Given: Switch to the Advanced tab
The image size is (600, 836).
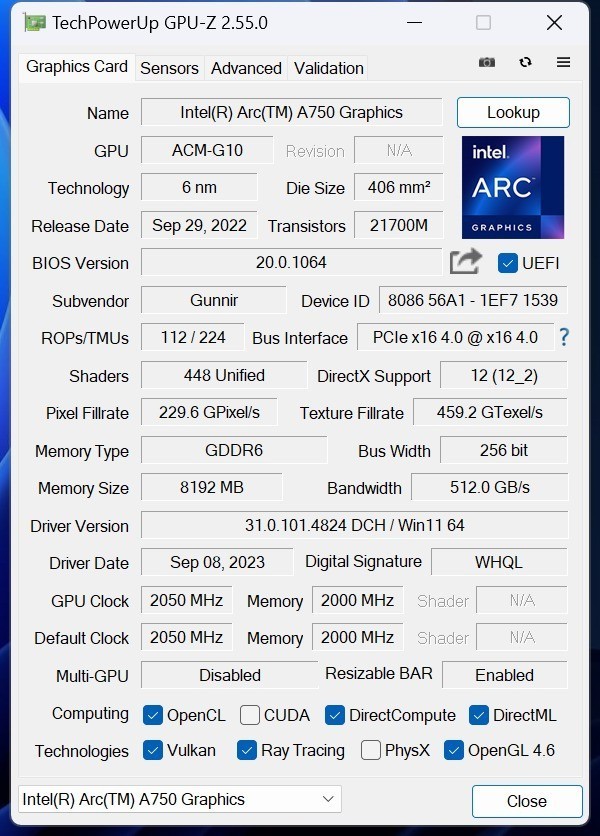Looking at the screenshot, I should [x=246, y=68].
